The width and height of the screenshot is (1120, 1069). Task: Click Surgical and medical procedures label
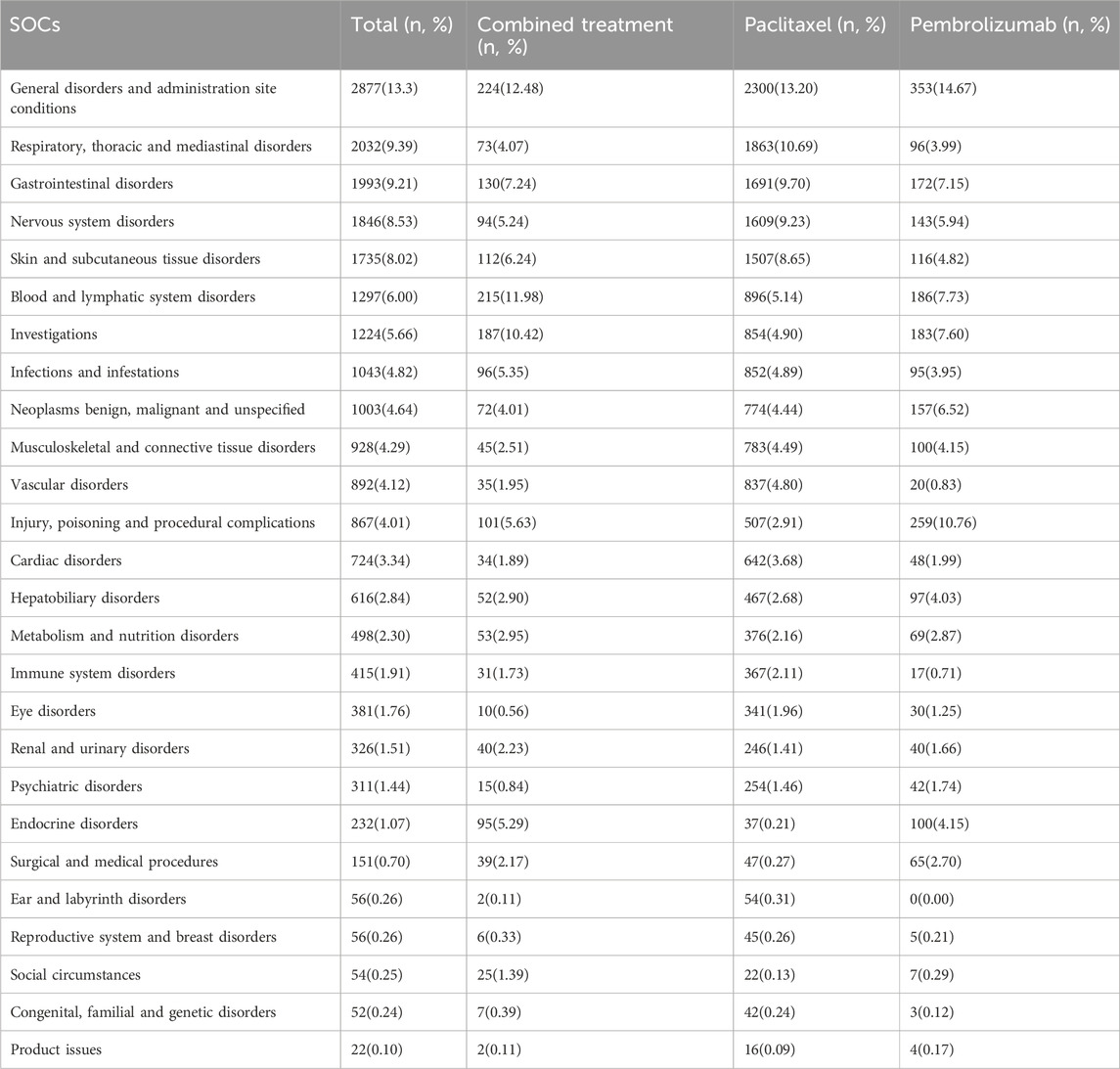click(x=114, y=862)
